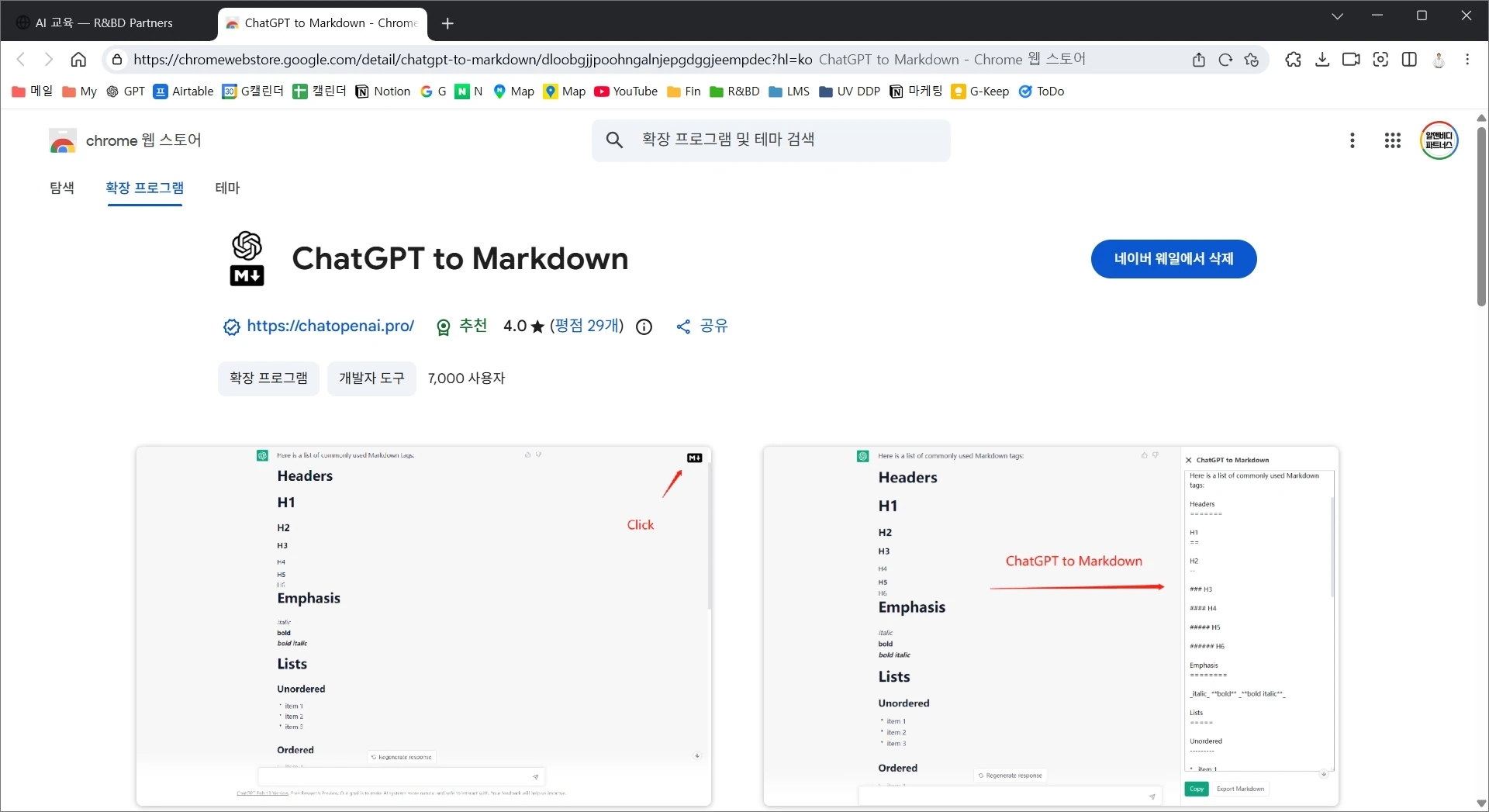The image size is (1489, 812).
Task: Open YouTube bookmark
Action: [626, 92]
